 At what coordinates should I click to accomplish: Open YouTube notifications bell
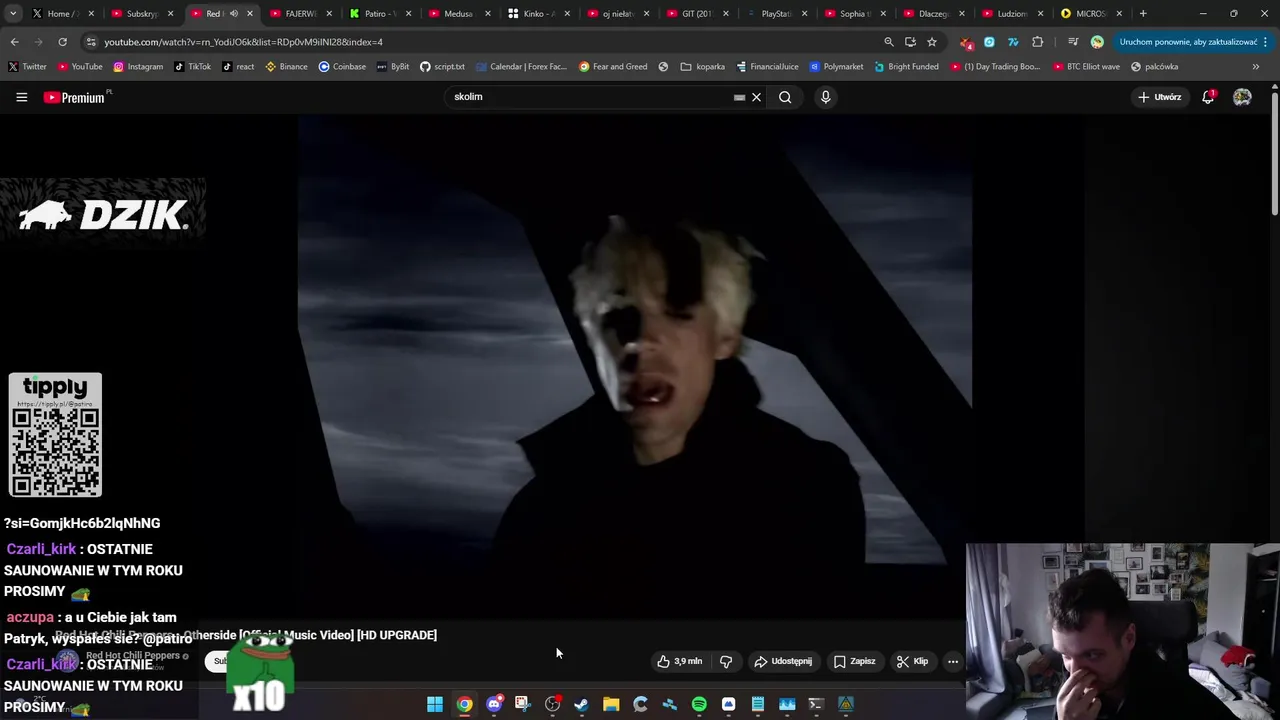(x=1208, y=97)
